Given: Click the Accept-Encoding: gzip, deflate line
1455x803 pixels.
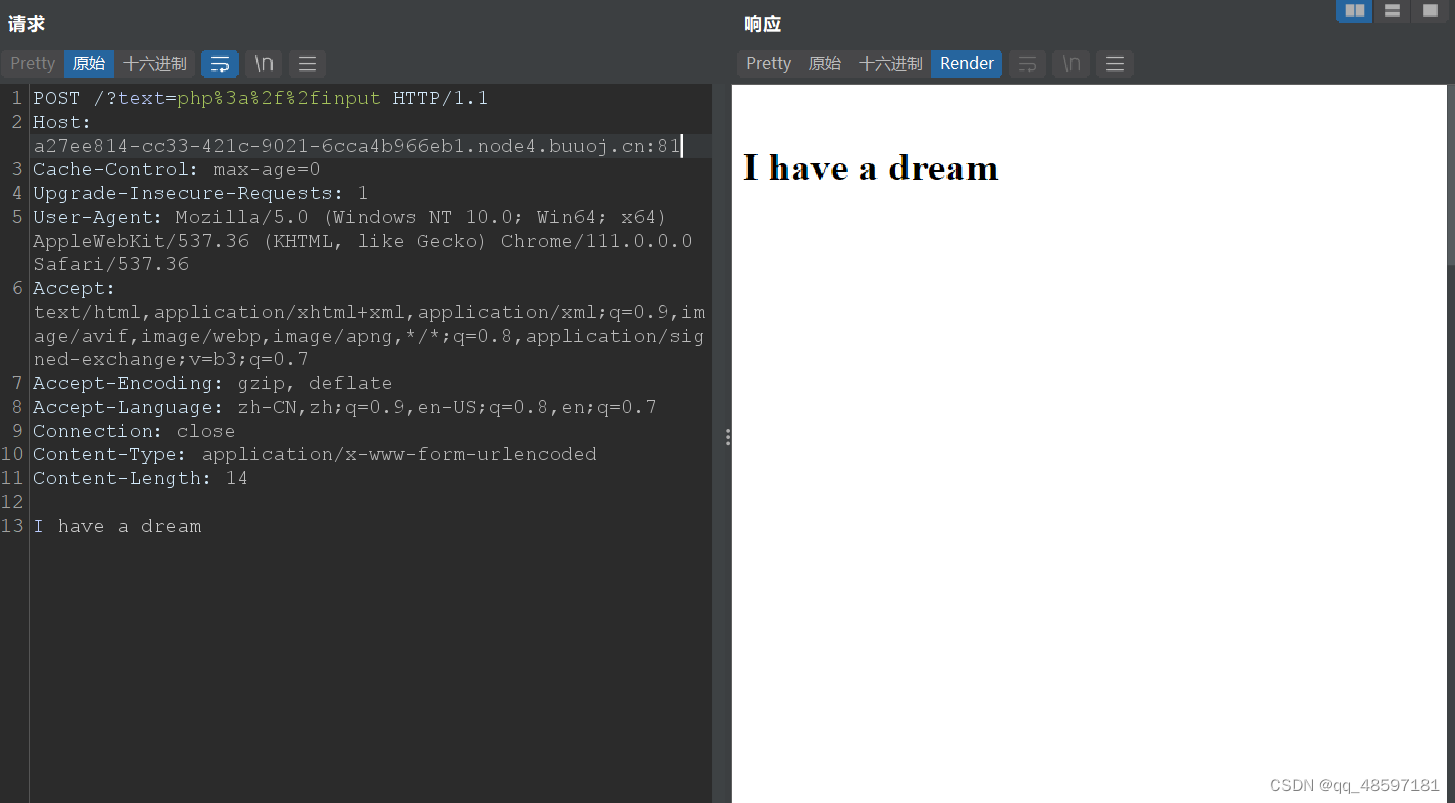Looking at the screenshot, I should point(212,383).
